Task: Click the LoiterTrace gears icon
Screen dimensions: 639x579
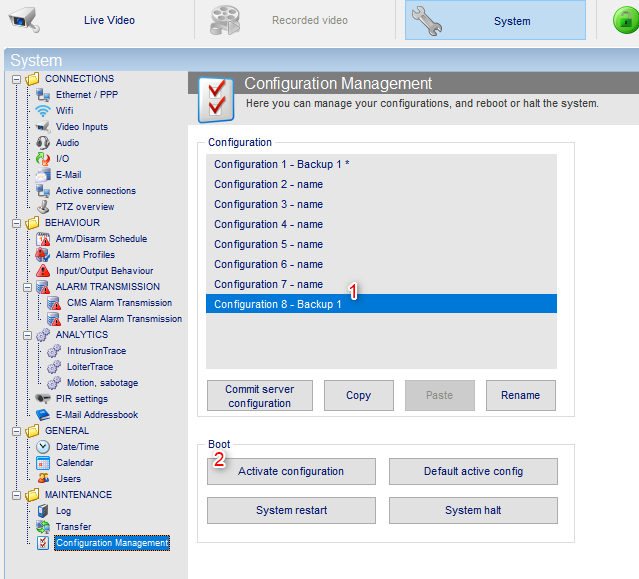Action: (x=54, y=367)
